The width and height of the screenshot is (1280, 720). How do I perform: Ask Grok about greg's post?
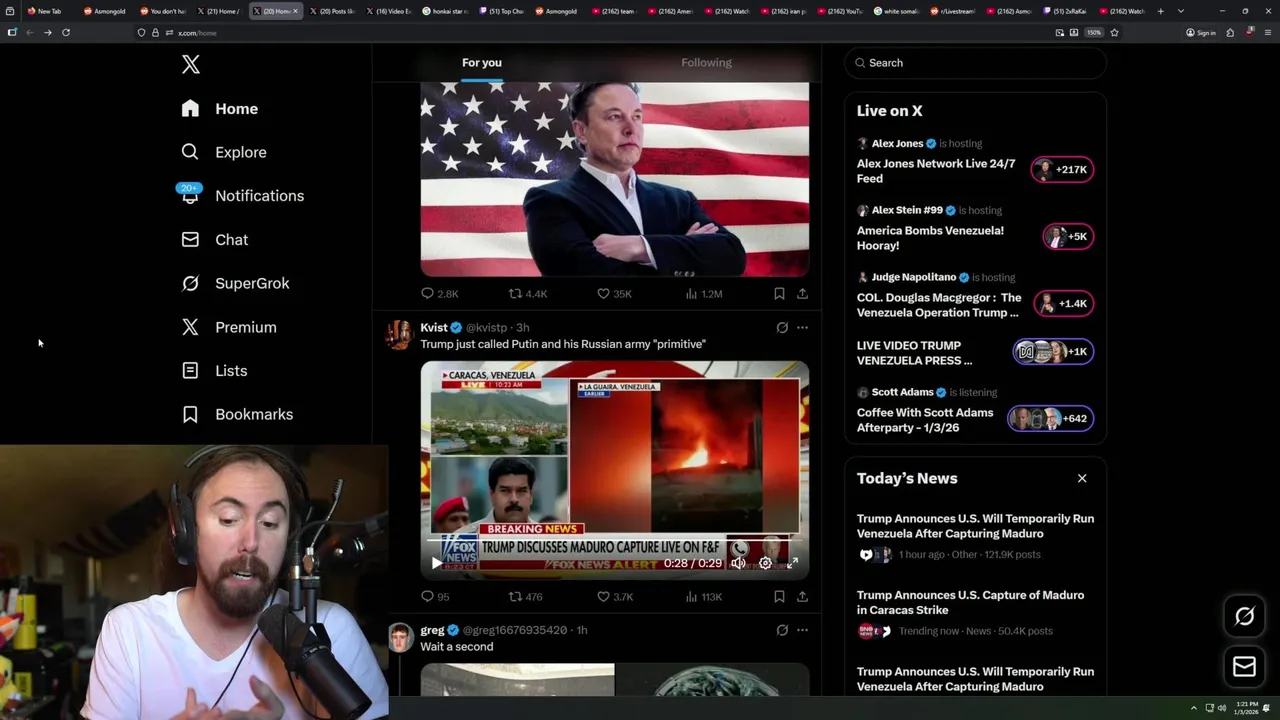782,630
